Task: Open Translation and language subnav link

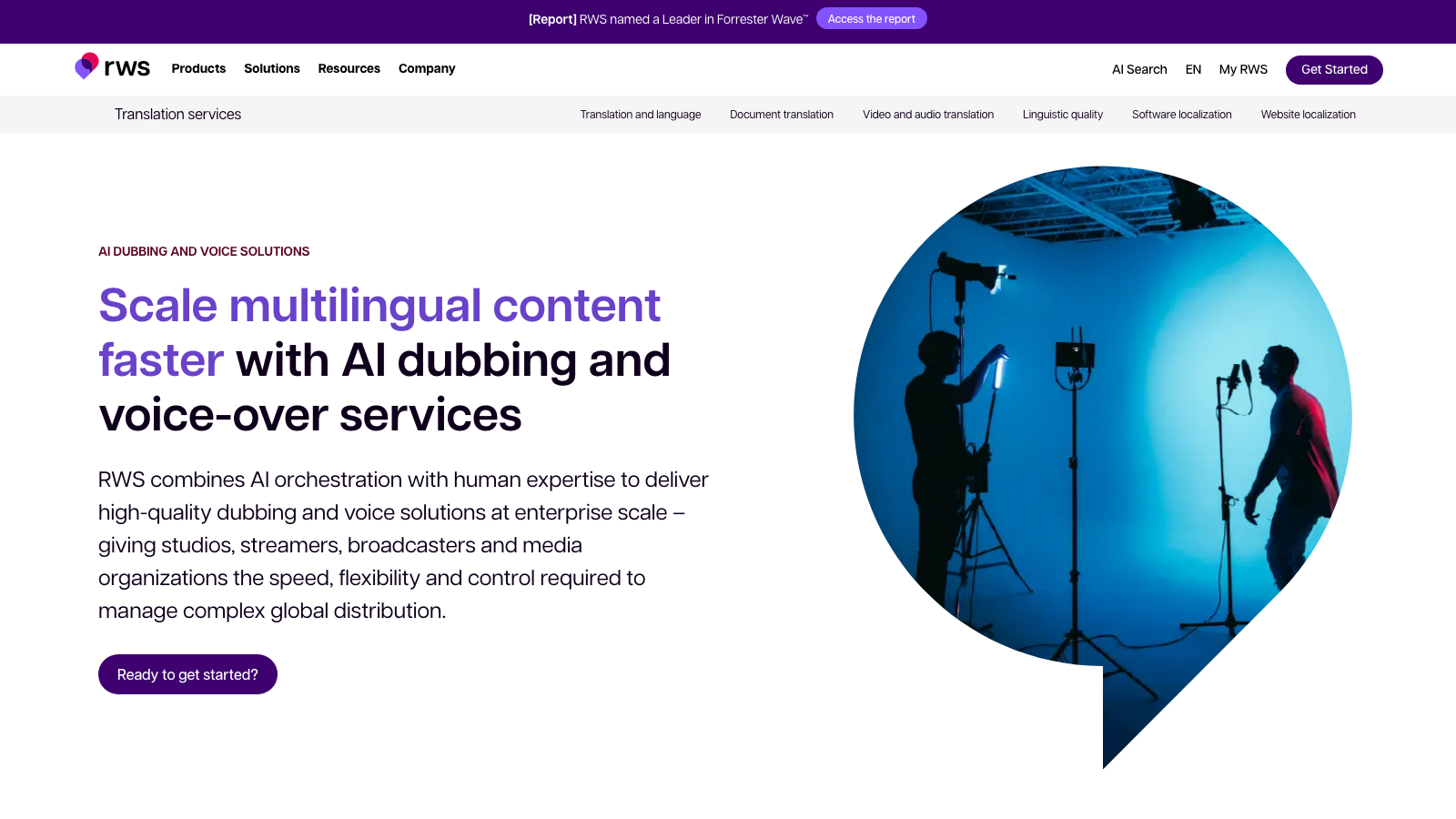Action: click(x=641, y=115)
